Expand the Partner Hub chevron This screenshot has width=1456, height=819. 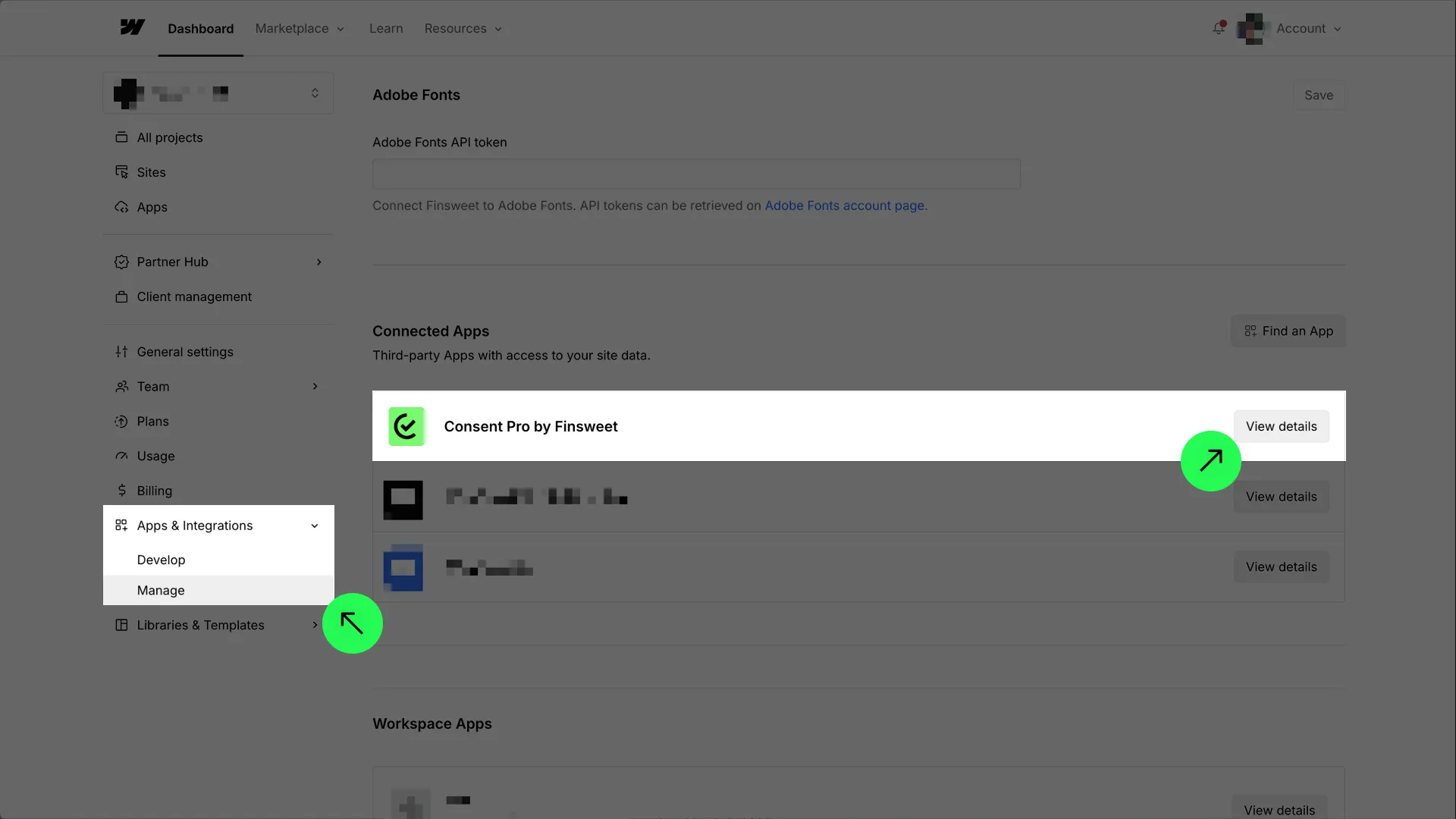click(x=319, y=262)
